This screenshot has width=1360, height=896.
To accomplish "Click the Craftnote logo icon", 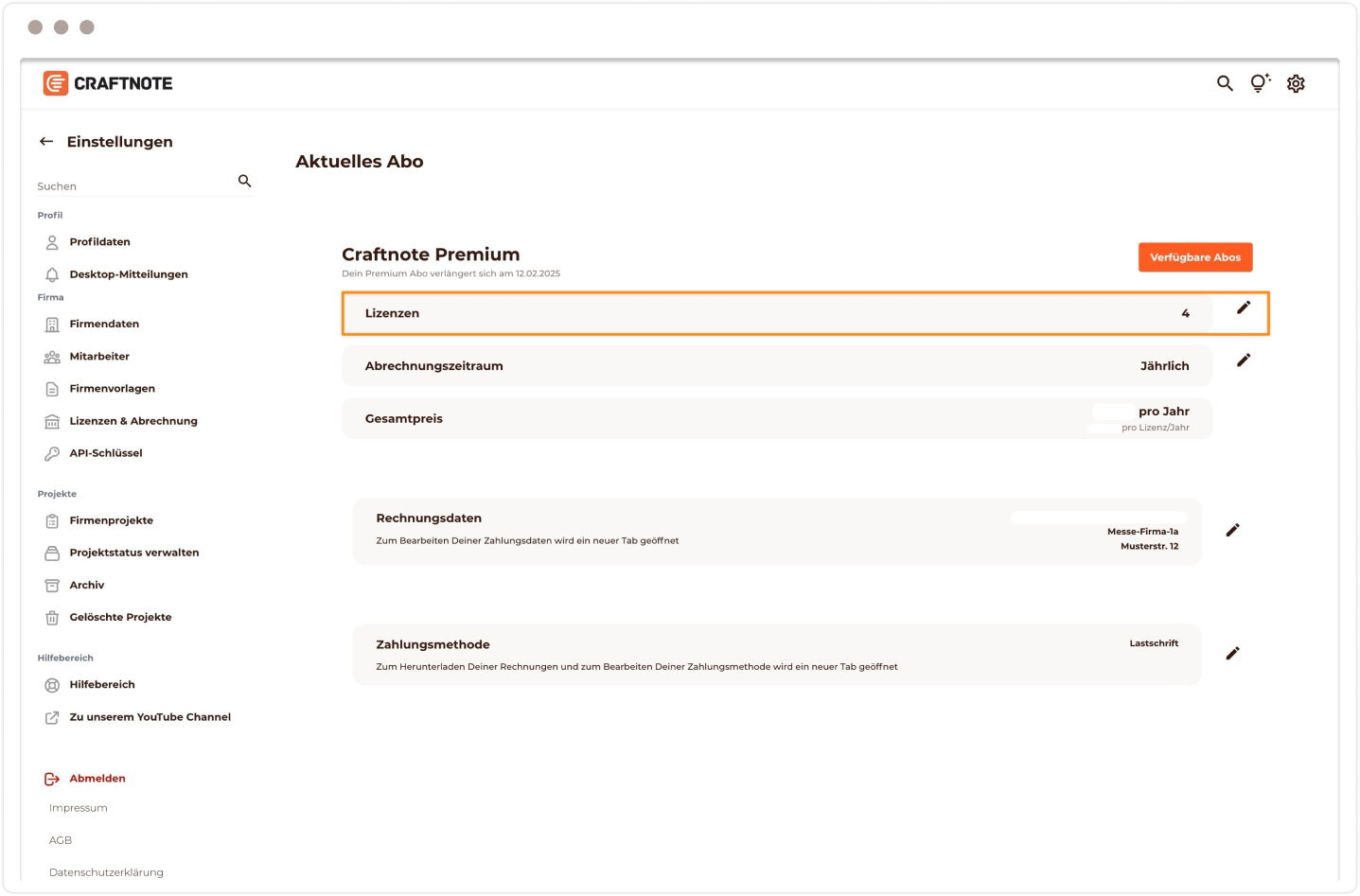I will [56, 83].
